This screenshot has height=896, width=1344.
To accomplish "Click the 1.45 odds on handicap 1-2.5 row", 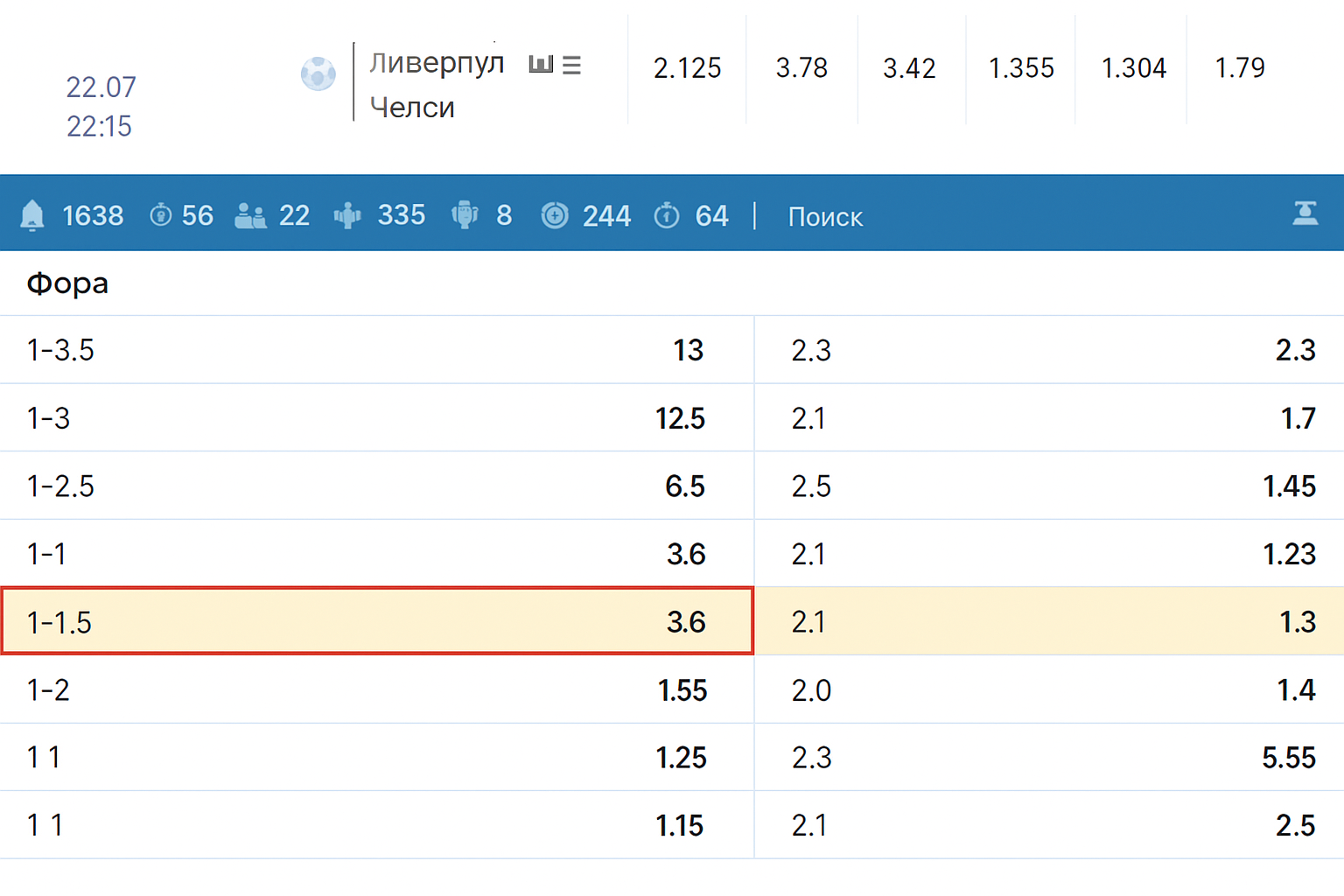I will pyautogui.click(x=1292, y=486).
